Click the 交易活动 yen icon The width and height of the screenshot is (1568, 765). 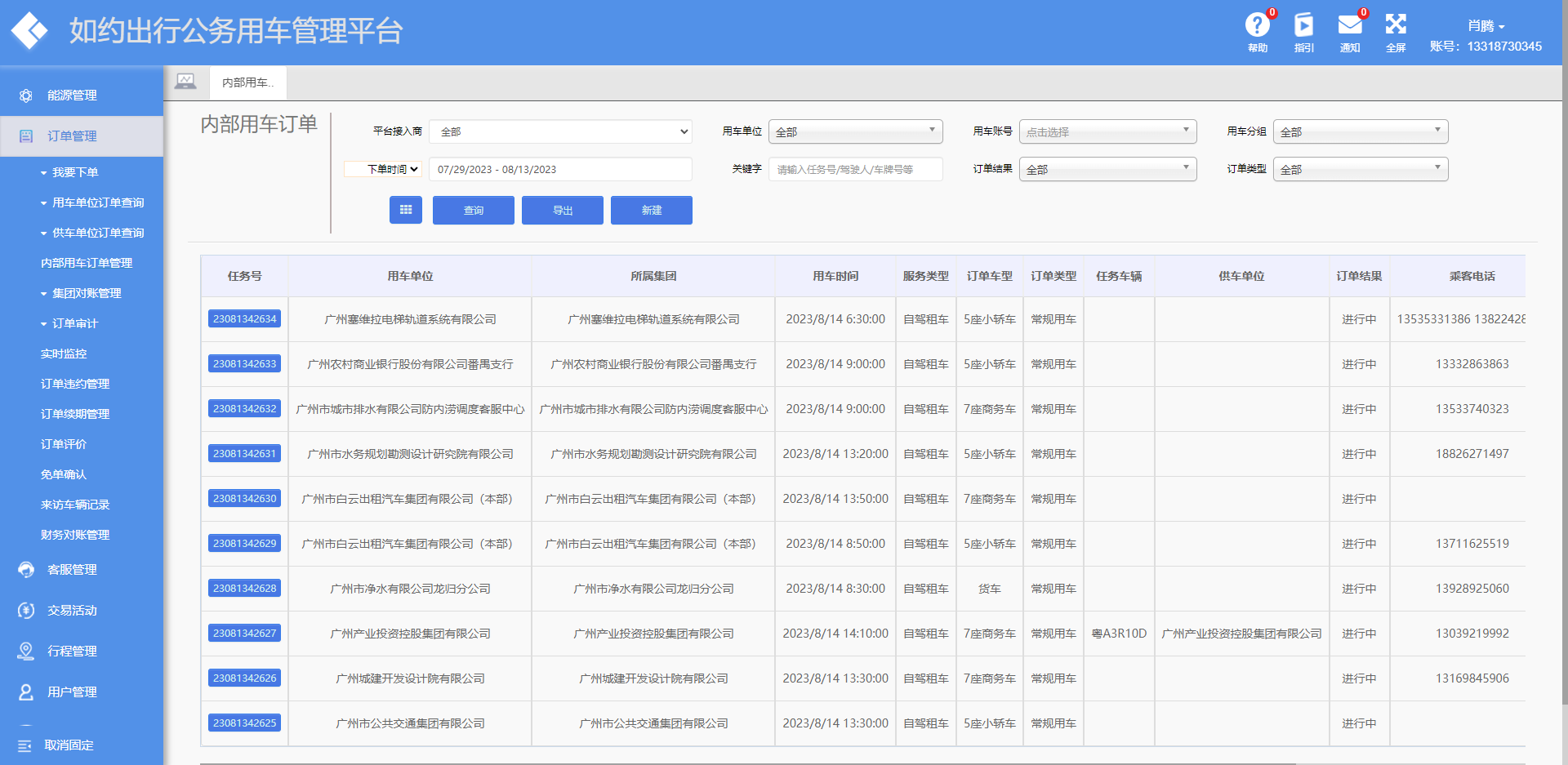coord(26,611)
